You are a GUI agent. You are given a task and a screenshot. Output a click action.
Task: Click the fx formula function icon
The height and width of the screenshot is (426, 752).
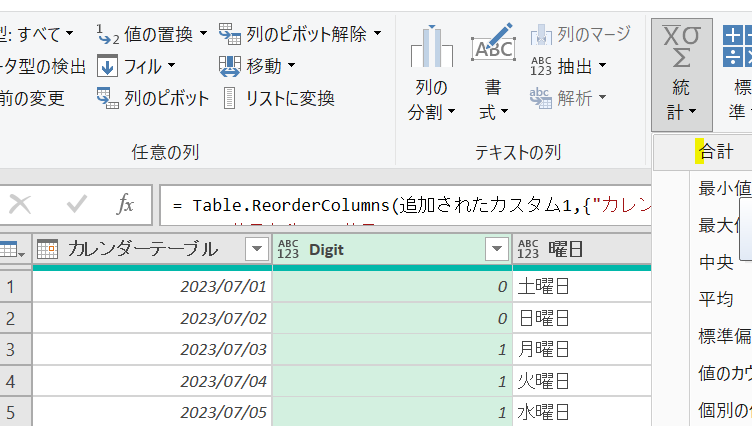tap(125, 205)
